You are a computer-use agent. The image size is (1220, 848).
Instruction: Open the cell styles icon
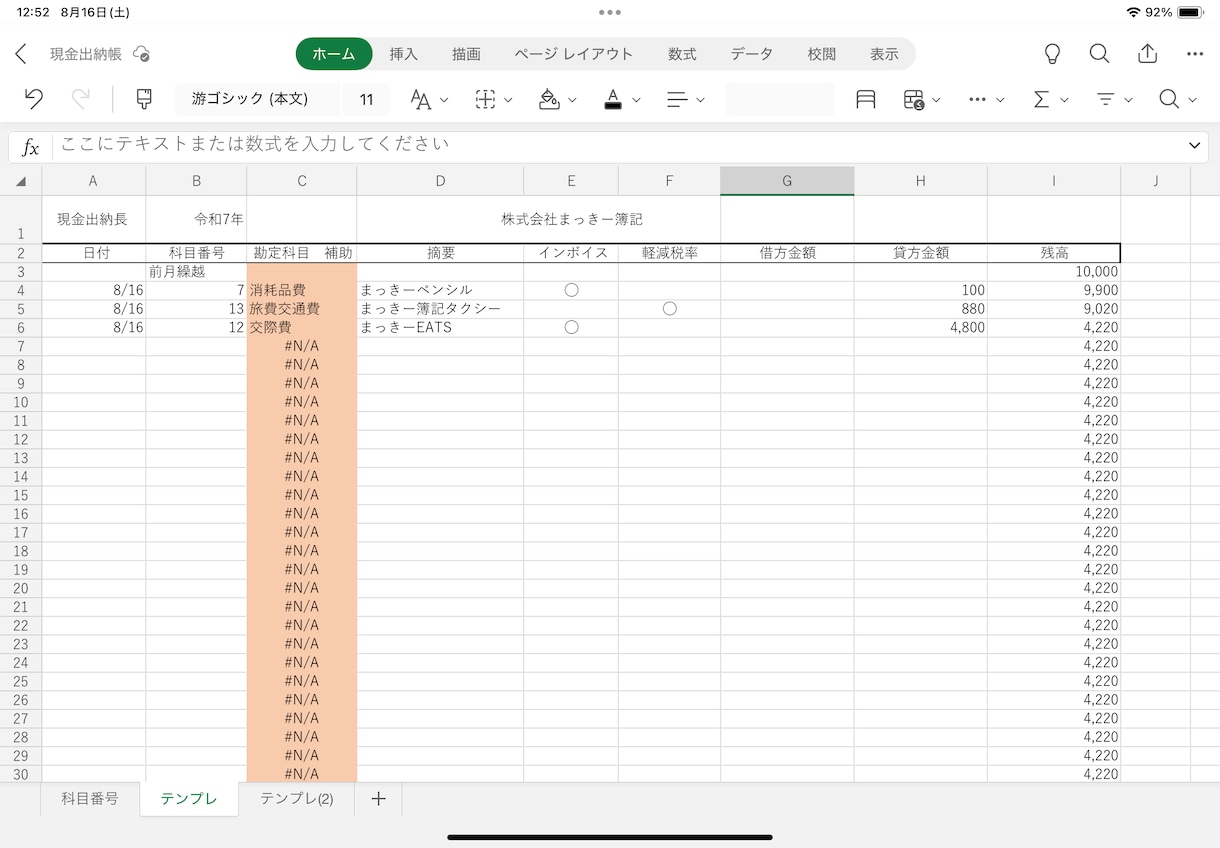866,99
